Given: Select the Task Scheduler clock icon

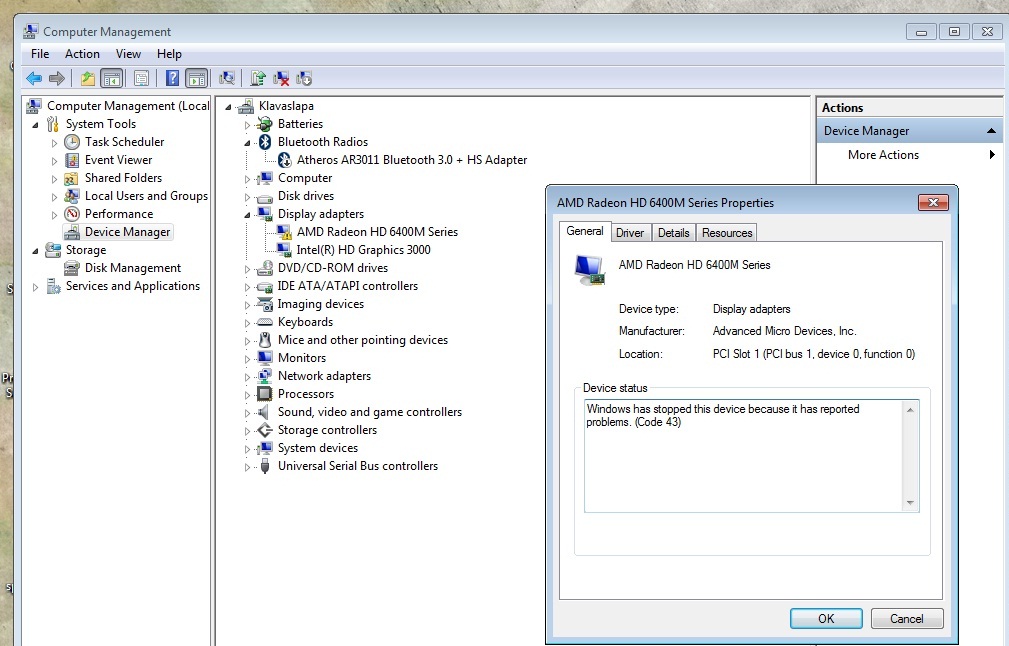Looking at the screenshot, I should coord(72,142).
